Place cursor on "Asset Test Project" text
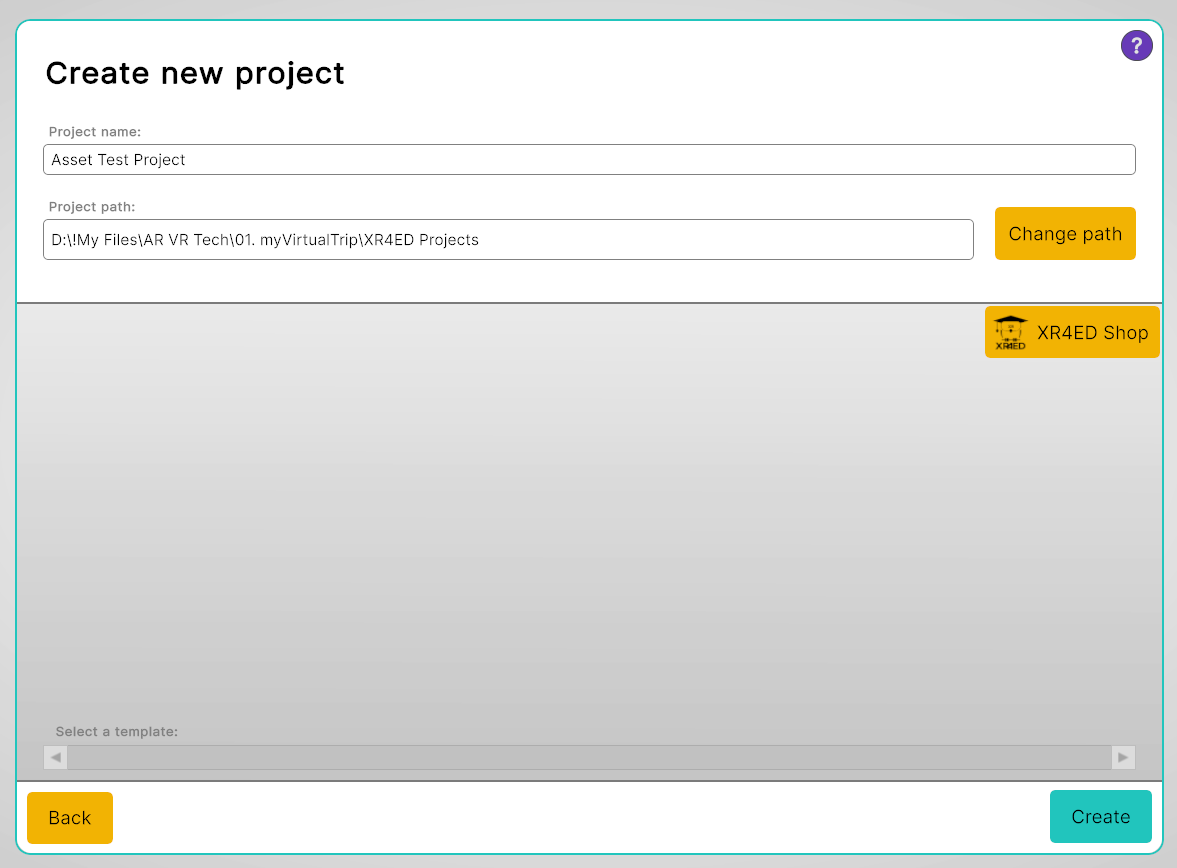The image size is (1177, 868). pos(118,160)
